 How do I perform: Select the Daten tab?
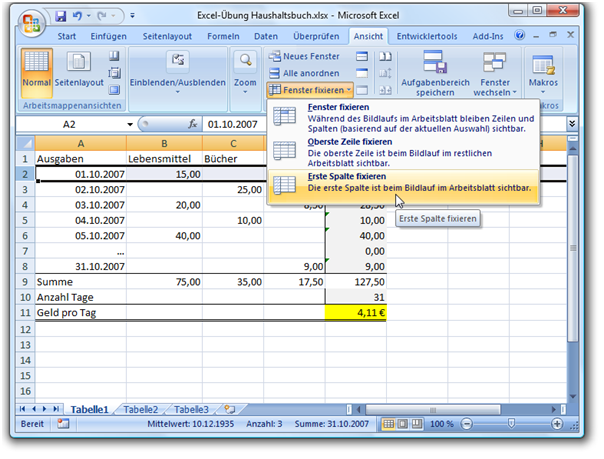pos(266,36)
